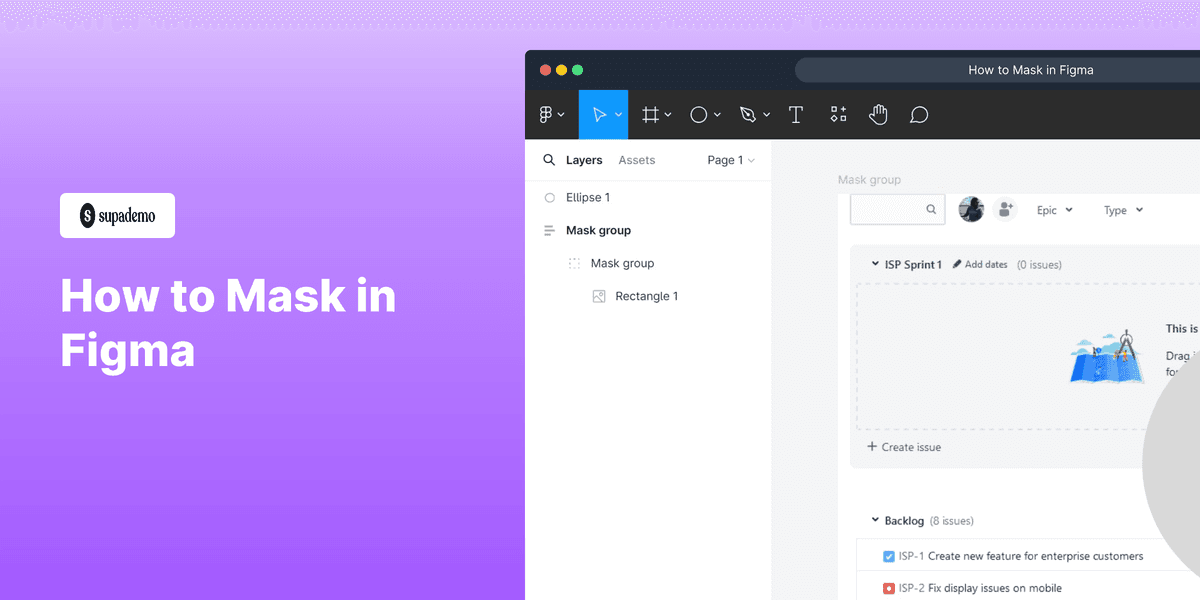Select the Frame tool
The height and width of the screenshot is (600, 1200).
650,114
